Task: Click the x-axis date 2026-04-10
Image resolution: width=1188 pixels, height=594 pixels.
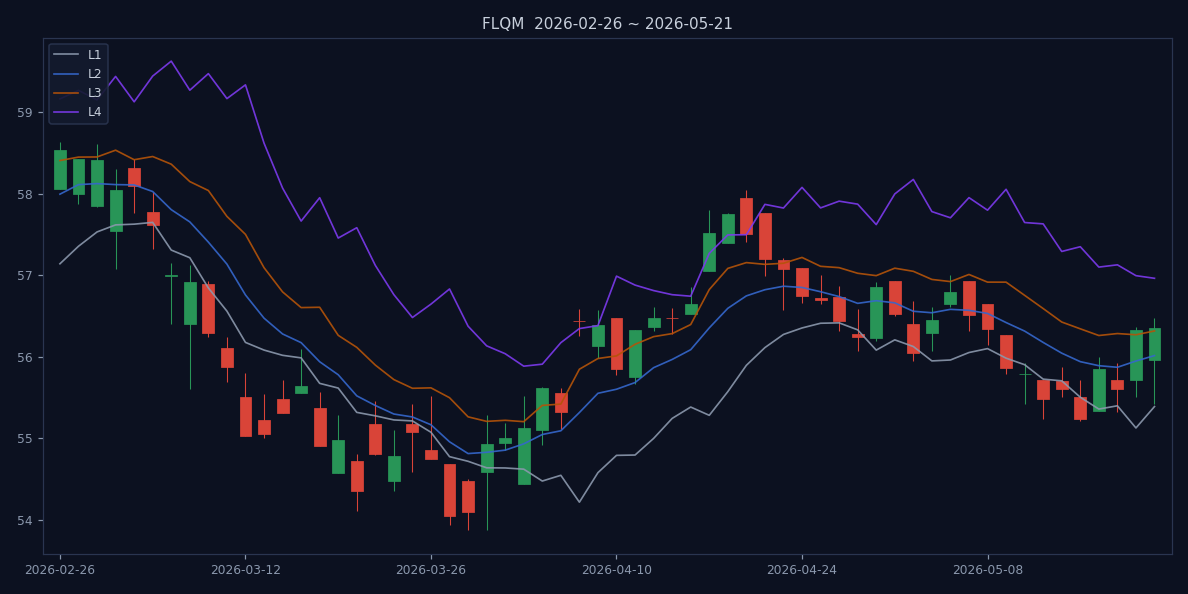Action: tap(616, 570)
